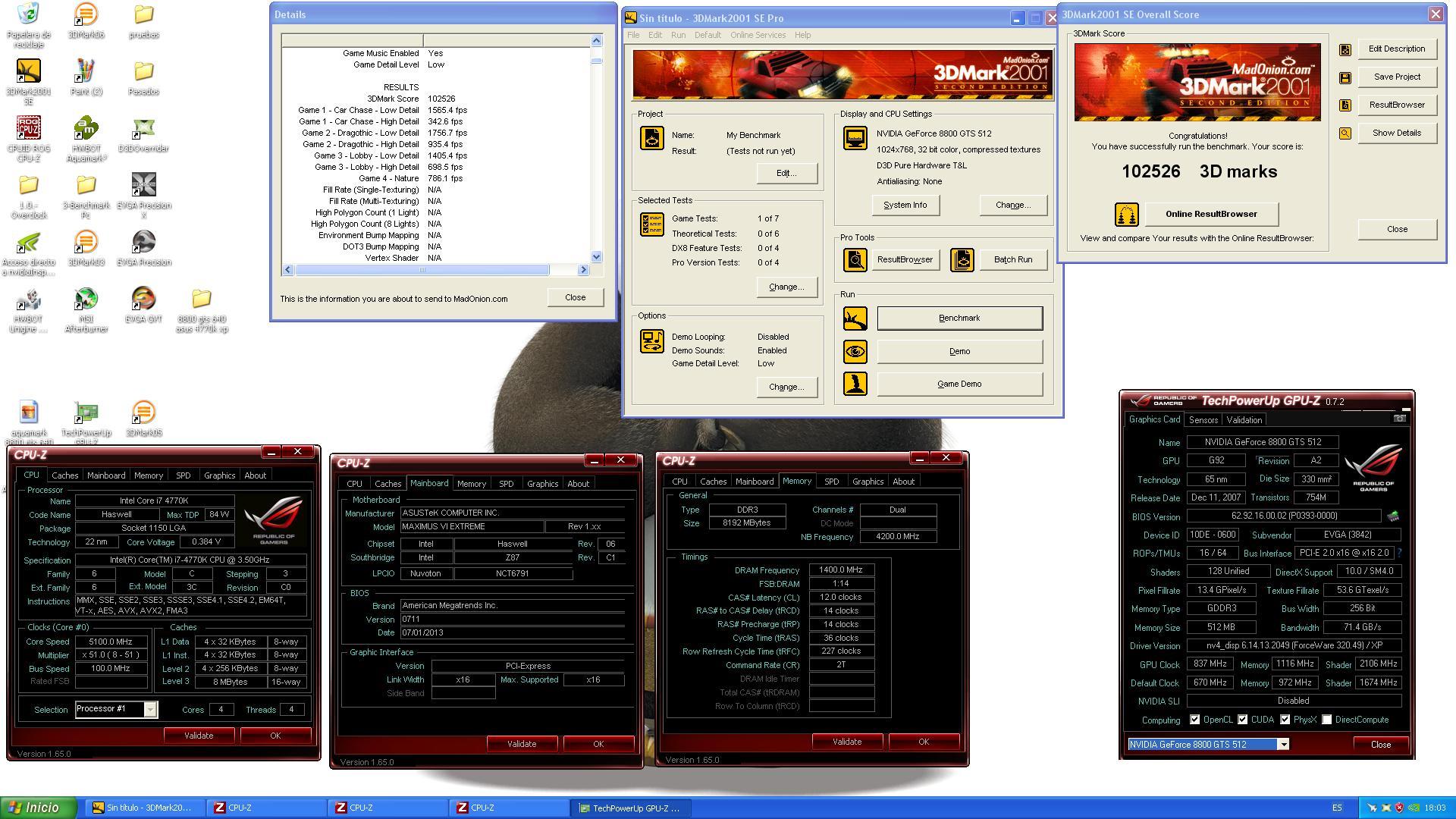The height and width of the screenshot is (819, 1456).
Task: Click Close button in GPU-Z window
Action: tap(1380, 745)
